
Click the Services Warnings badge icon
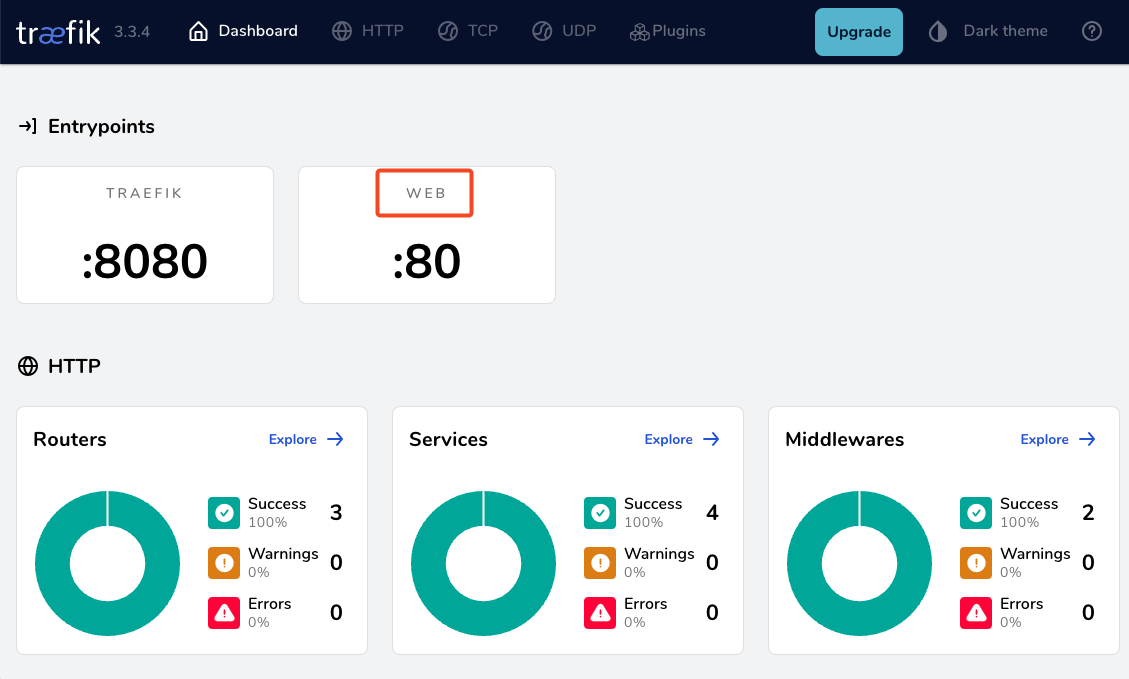[x=599, y=562]
